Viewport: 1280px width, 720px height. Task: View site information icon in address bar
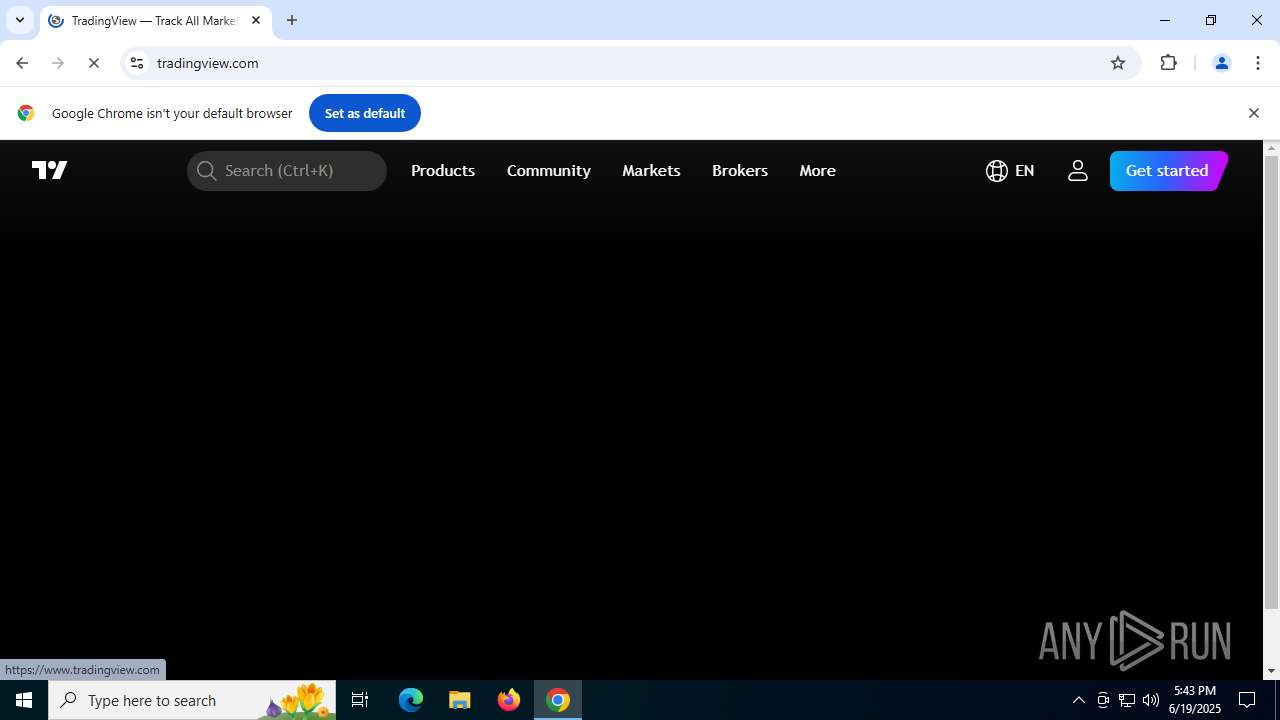[137, 63]
